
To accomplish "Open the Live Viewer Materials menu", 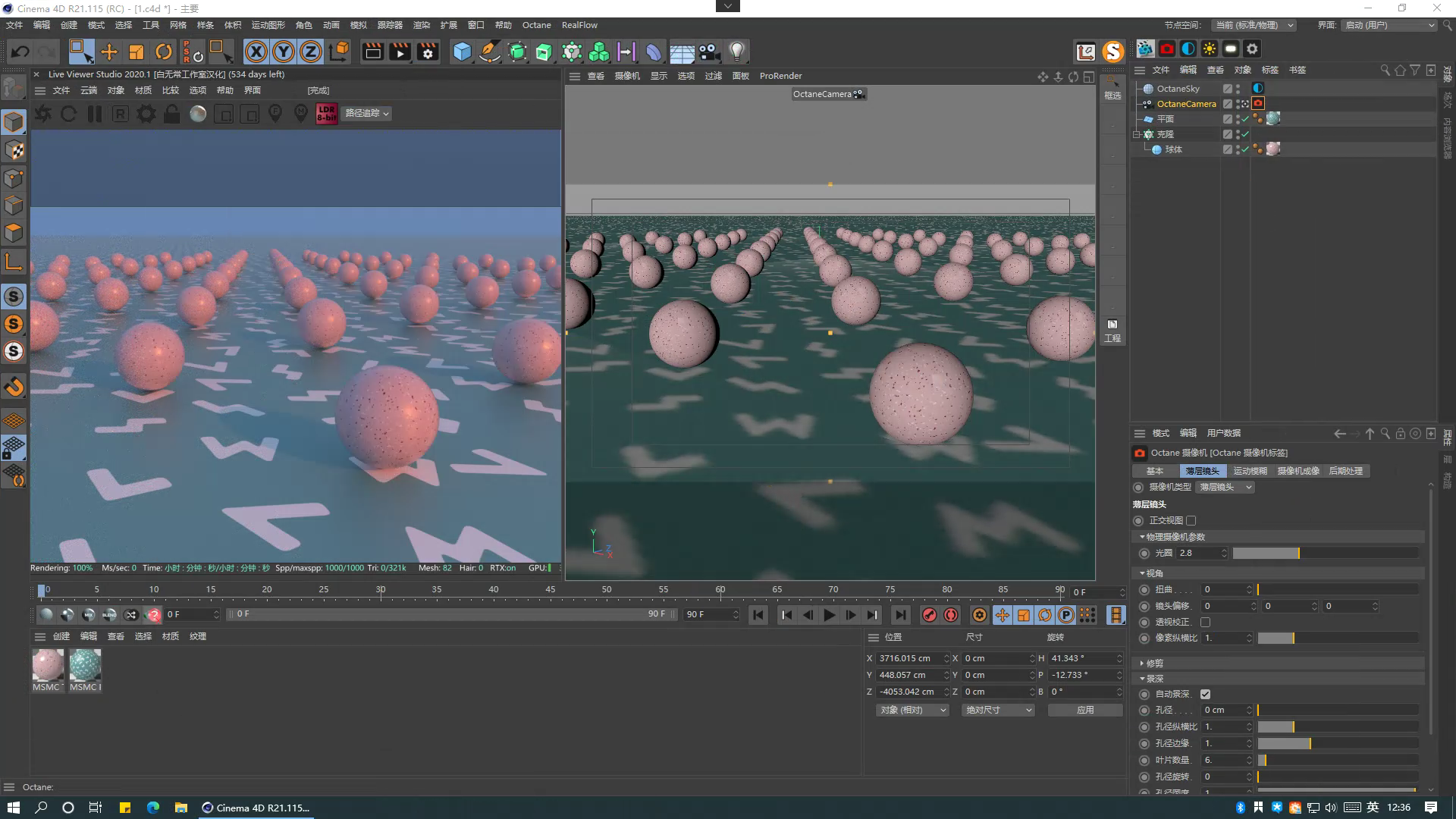I will [x=143, y=90].
